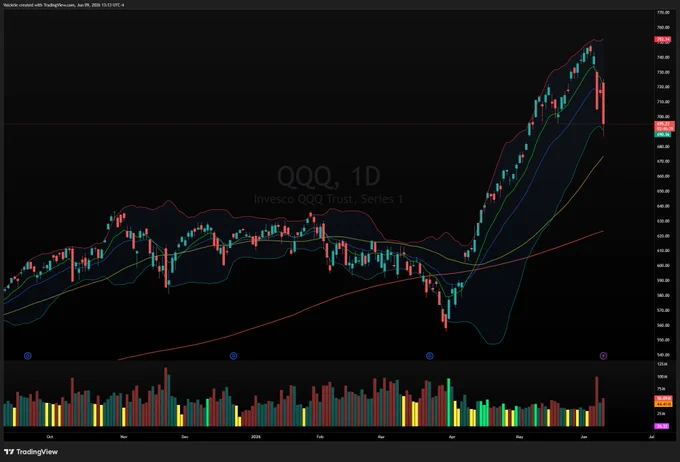Click the 'created with TradingView.com' header text
Viewport: 680px width, 462px height.
[47, 5]
